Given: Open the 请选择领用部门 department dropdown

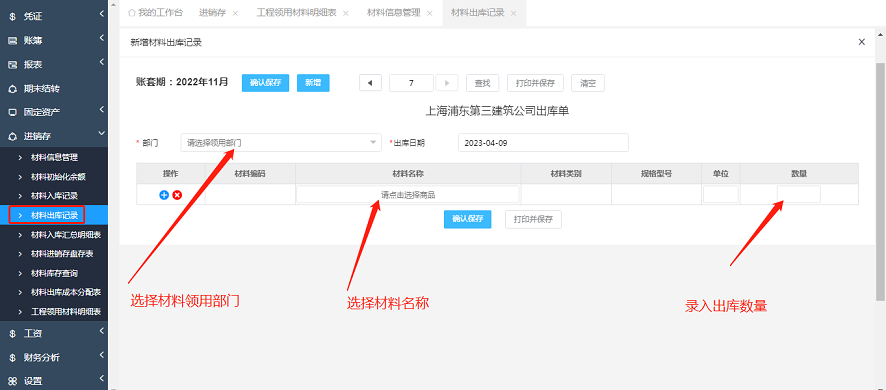Looking at the screenshot, I should (x=281, y=143).
